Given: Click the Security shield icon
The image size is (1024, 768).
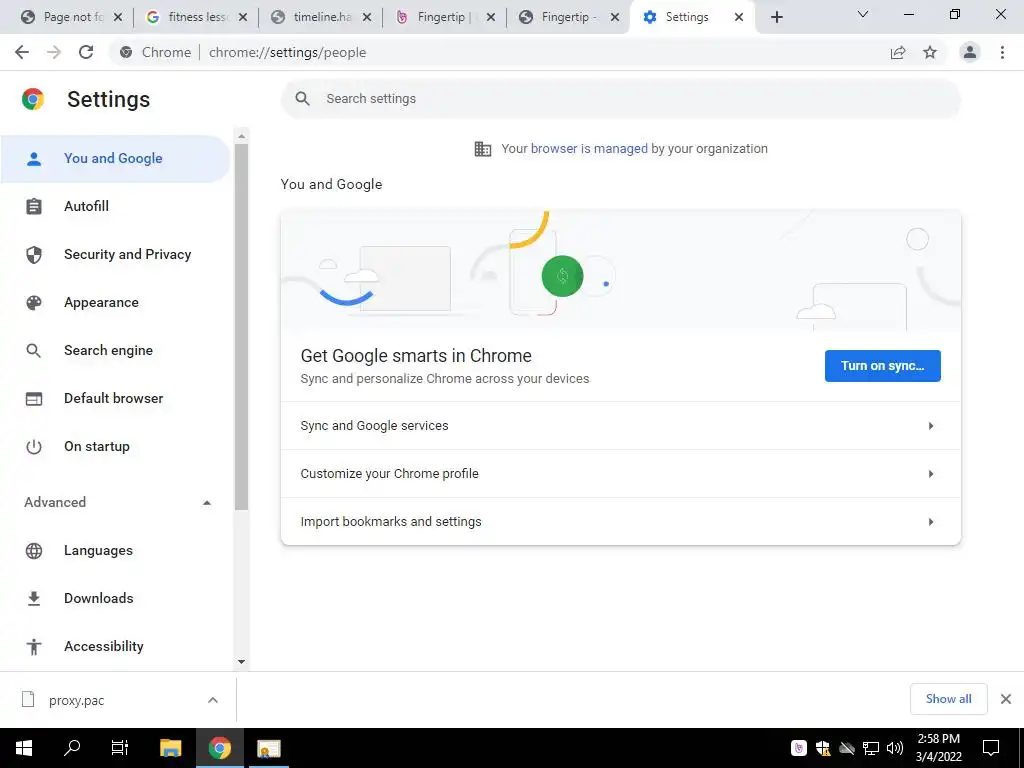Looking at the screenshot, I should point(34,255).
